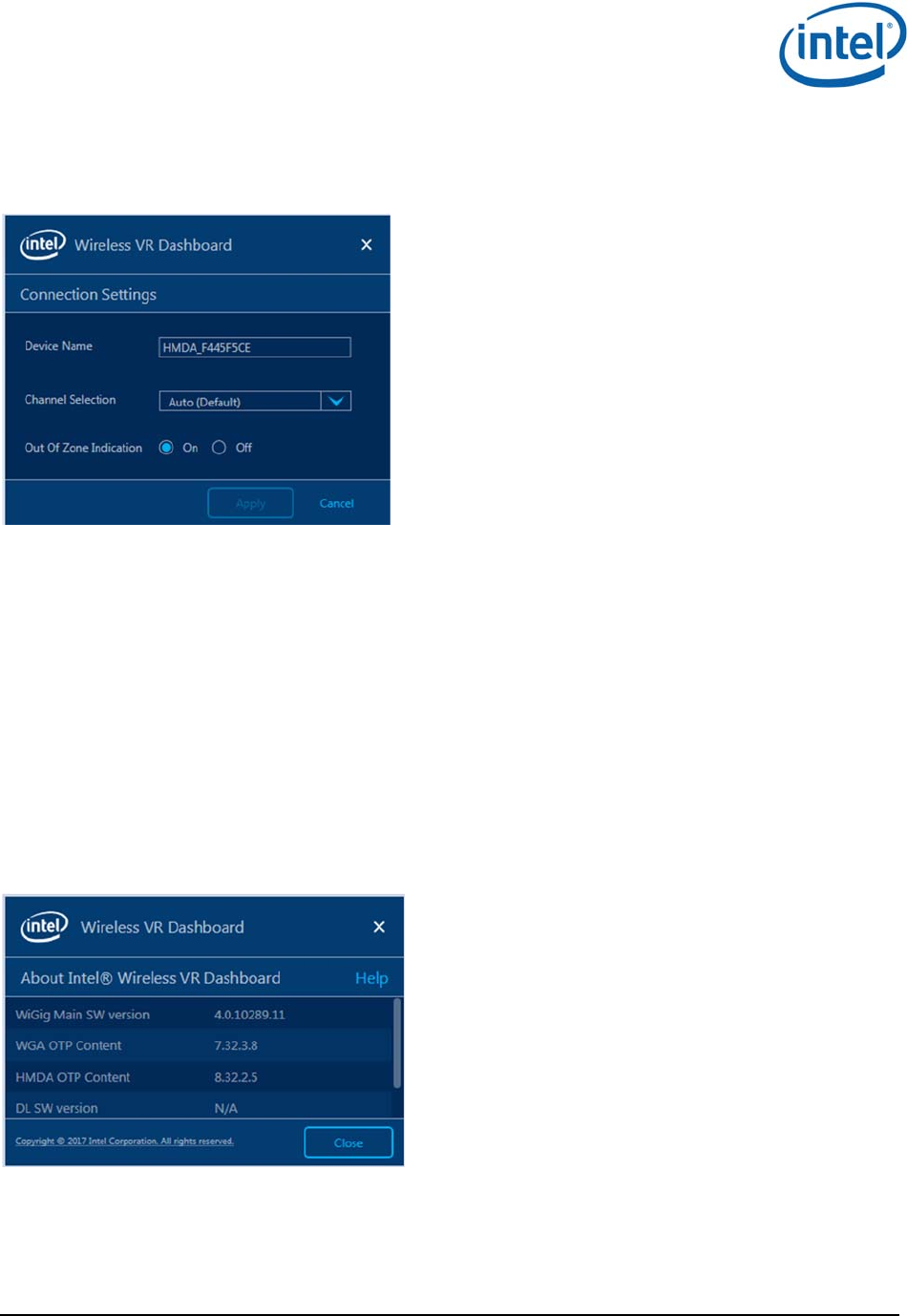Click the Connection Settings heading
The width and height of the screenshot is (907, 1316).
[x=88, y=295]
